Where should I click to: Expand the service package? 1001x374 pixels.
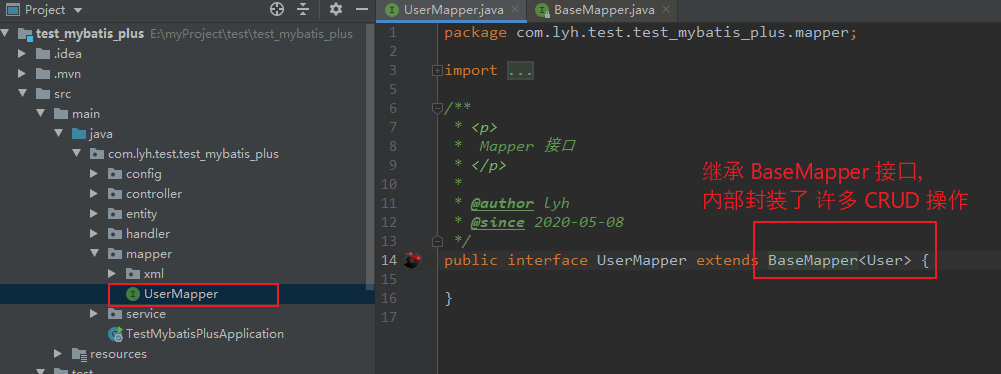click(94, 313)
